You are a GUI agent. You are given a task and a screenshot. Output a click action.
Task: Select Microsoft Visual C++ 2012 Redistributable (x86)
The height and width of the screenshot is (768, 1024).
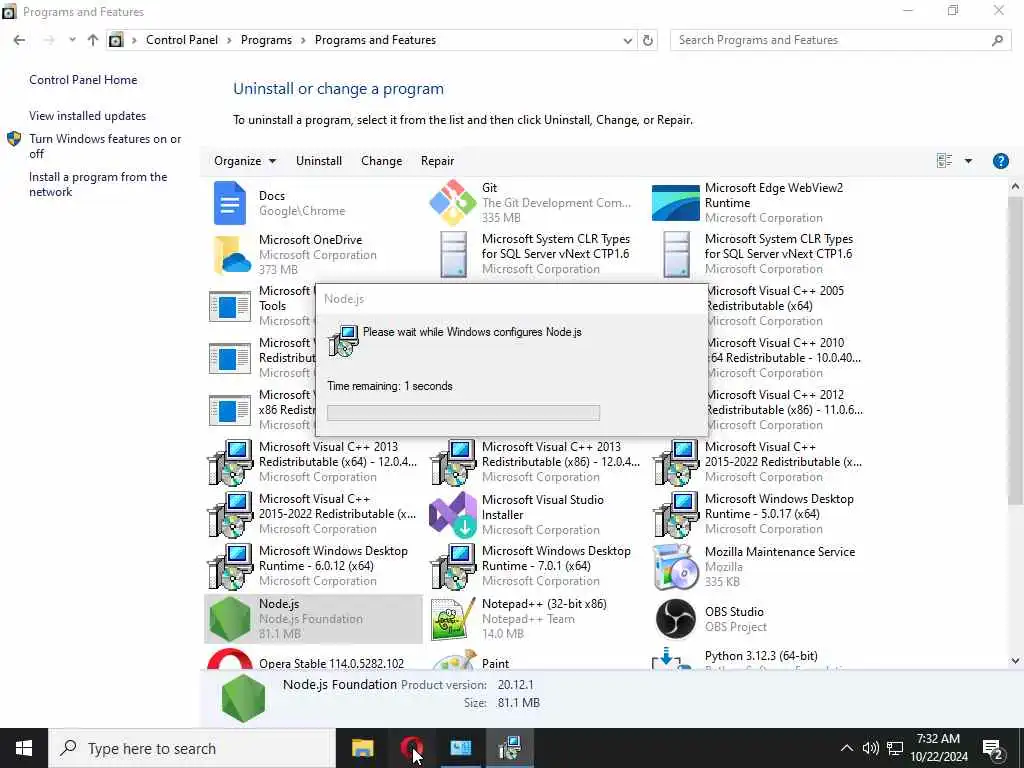[x=784, y=409]
